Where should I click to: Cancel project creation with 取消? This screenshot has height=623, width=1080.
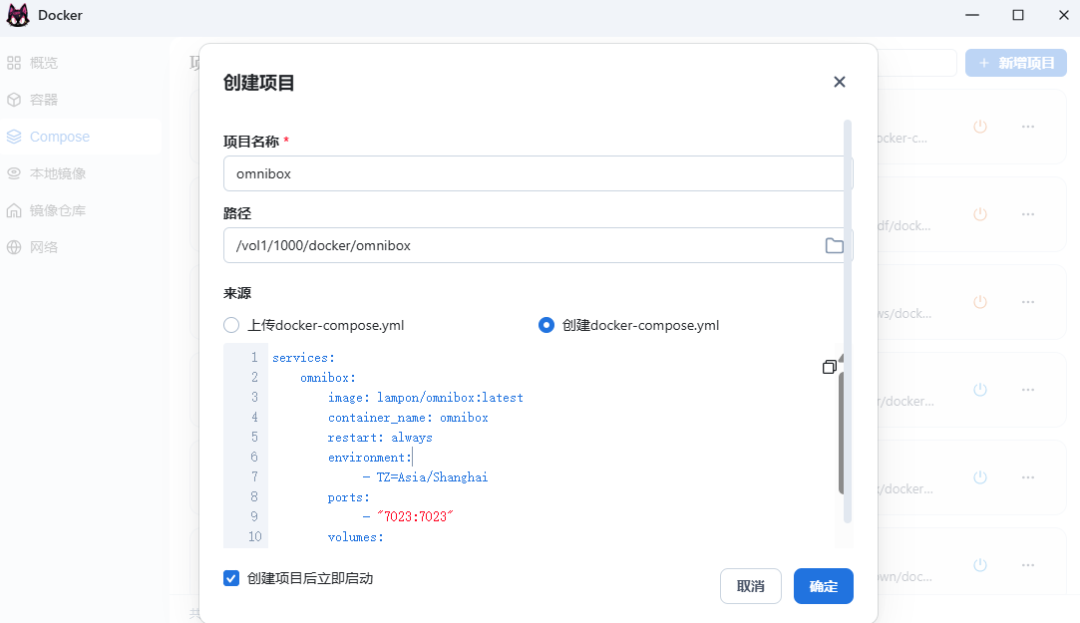(750, 586)
